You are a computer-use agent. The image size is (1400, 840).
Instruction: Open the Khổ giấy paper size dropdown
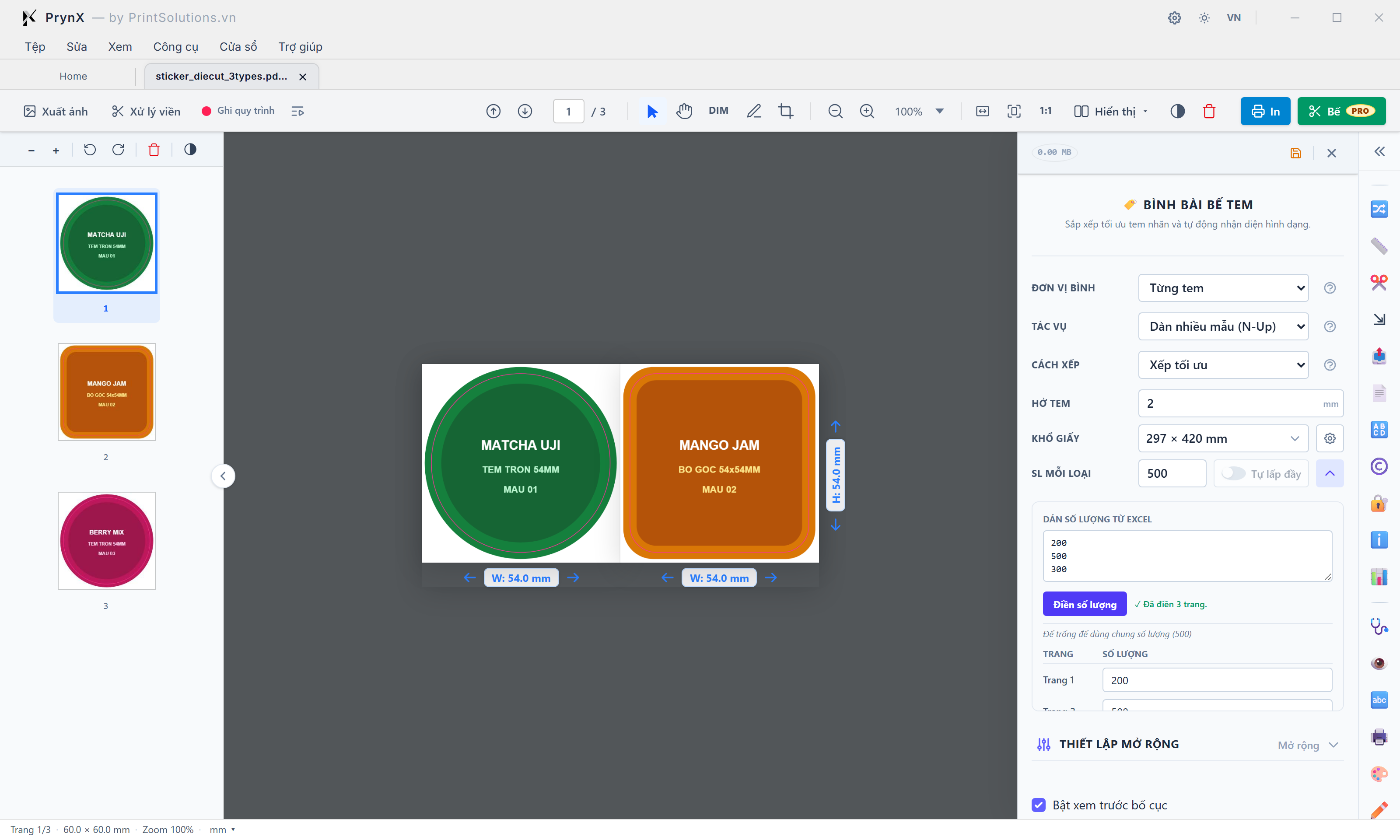[x=1223, y=438]
